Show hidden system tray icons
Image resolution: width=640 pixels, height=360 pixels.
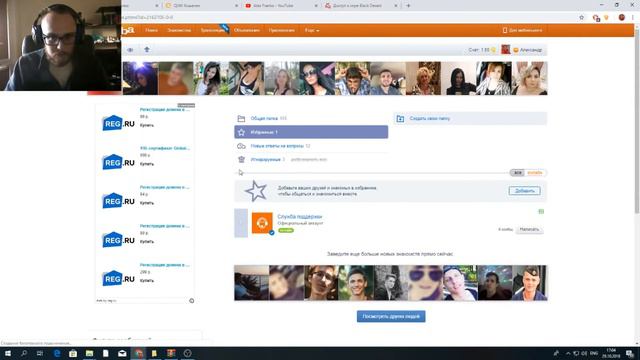click(568, 353)
